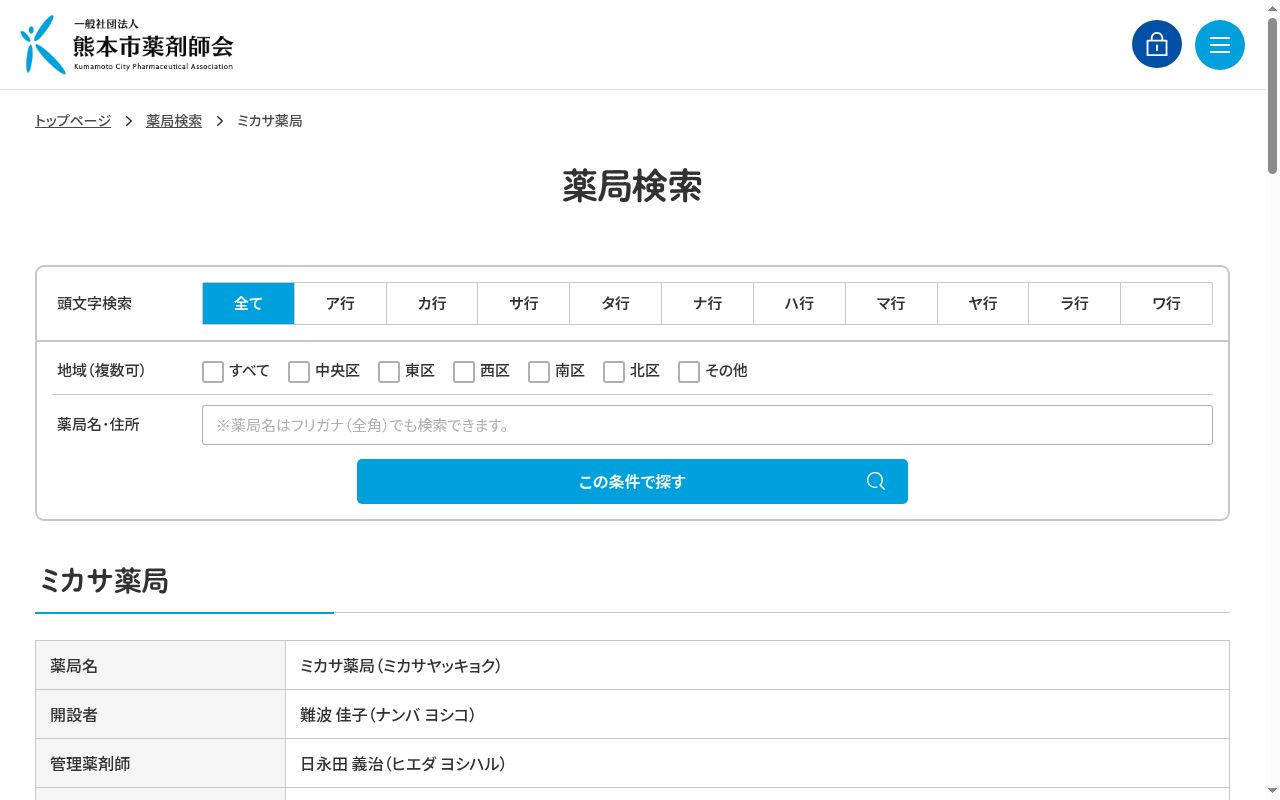This screenshot has width=1280, height=800.
Task: Choose the マ行 tab
Action: [891, 304]
